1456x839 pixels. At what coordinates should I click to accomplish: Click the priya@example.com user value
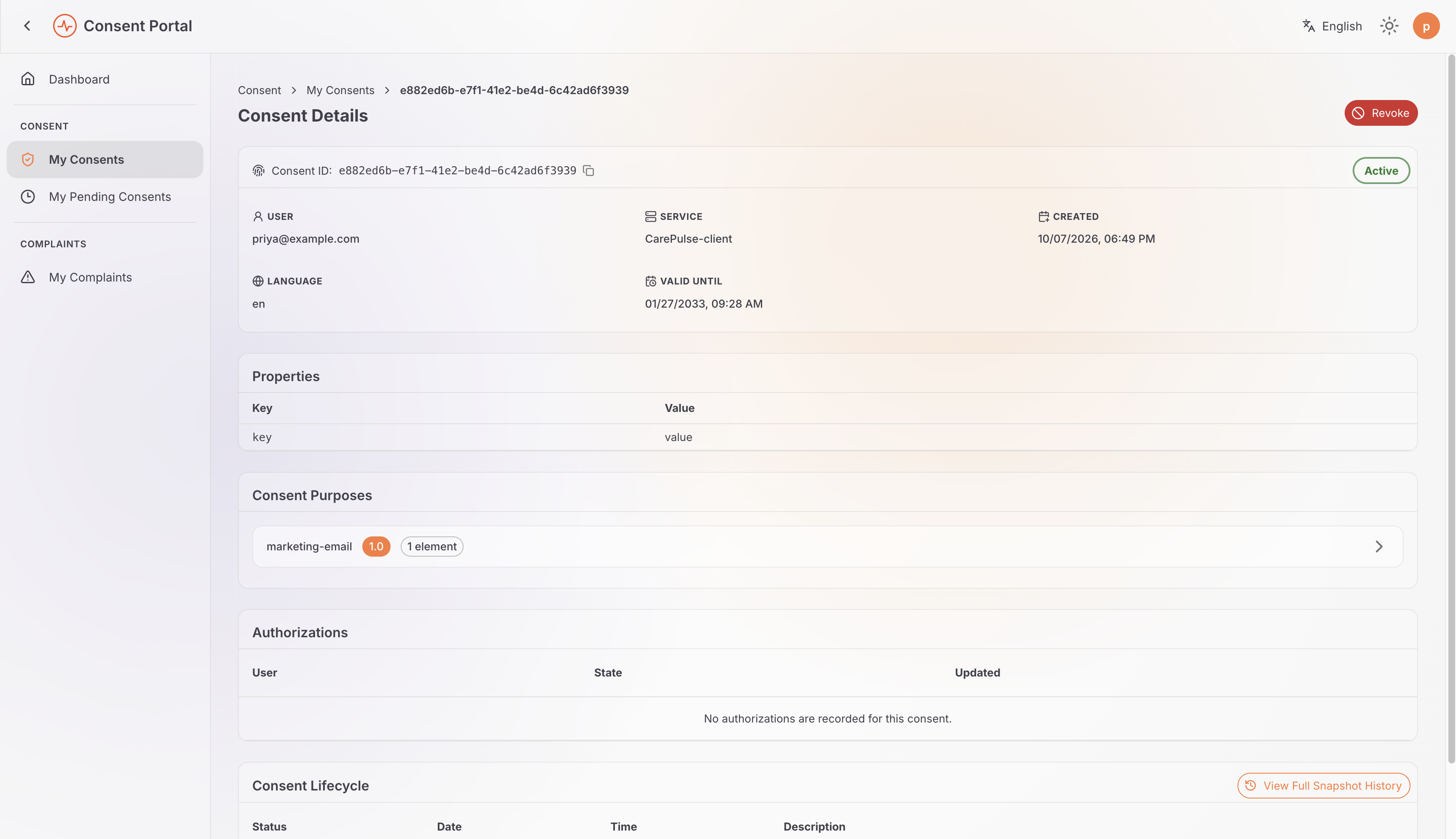pos(306,239)
